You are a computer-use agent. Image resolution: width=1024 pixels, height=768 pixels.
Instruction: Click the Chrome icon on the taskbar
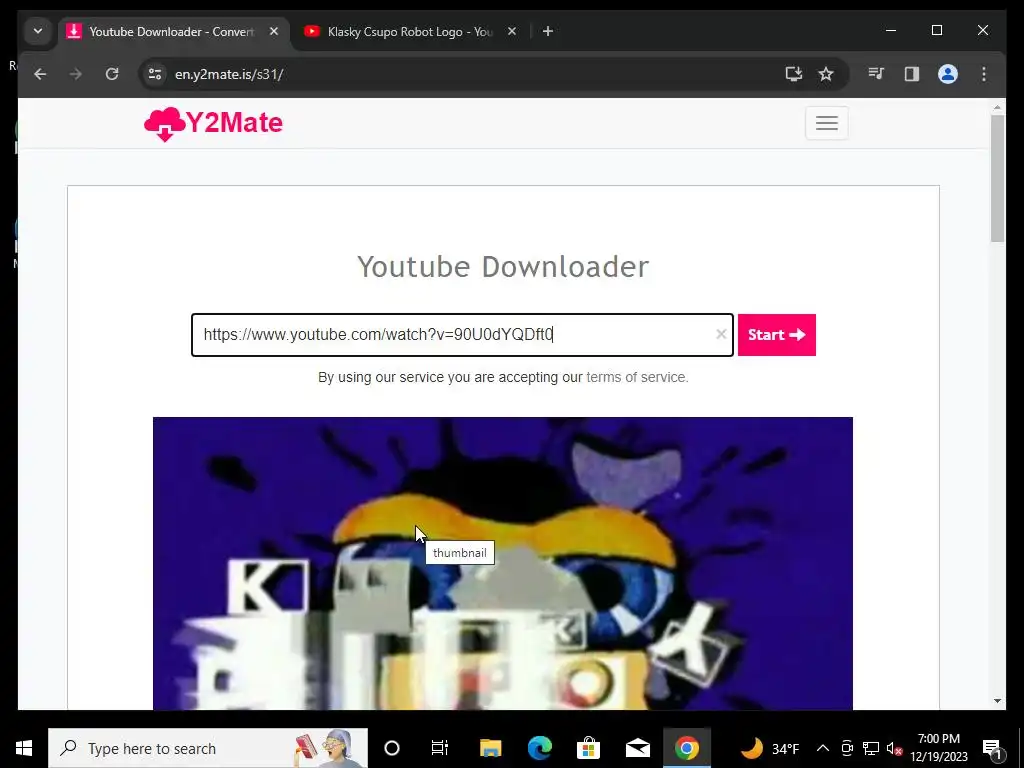(x=686, y=748)
